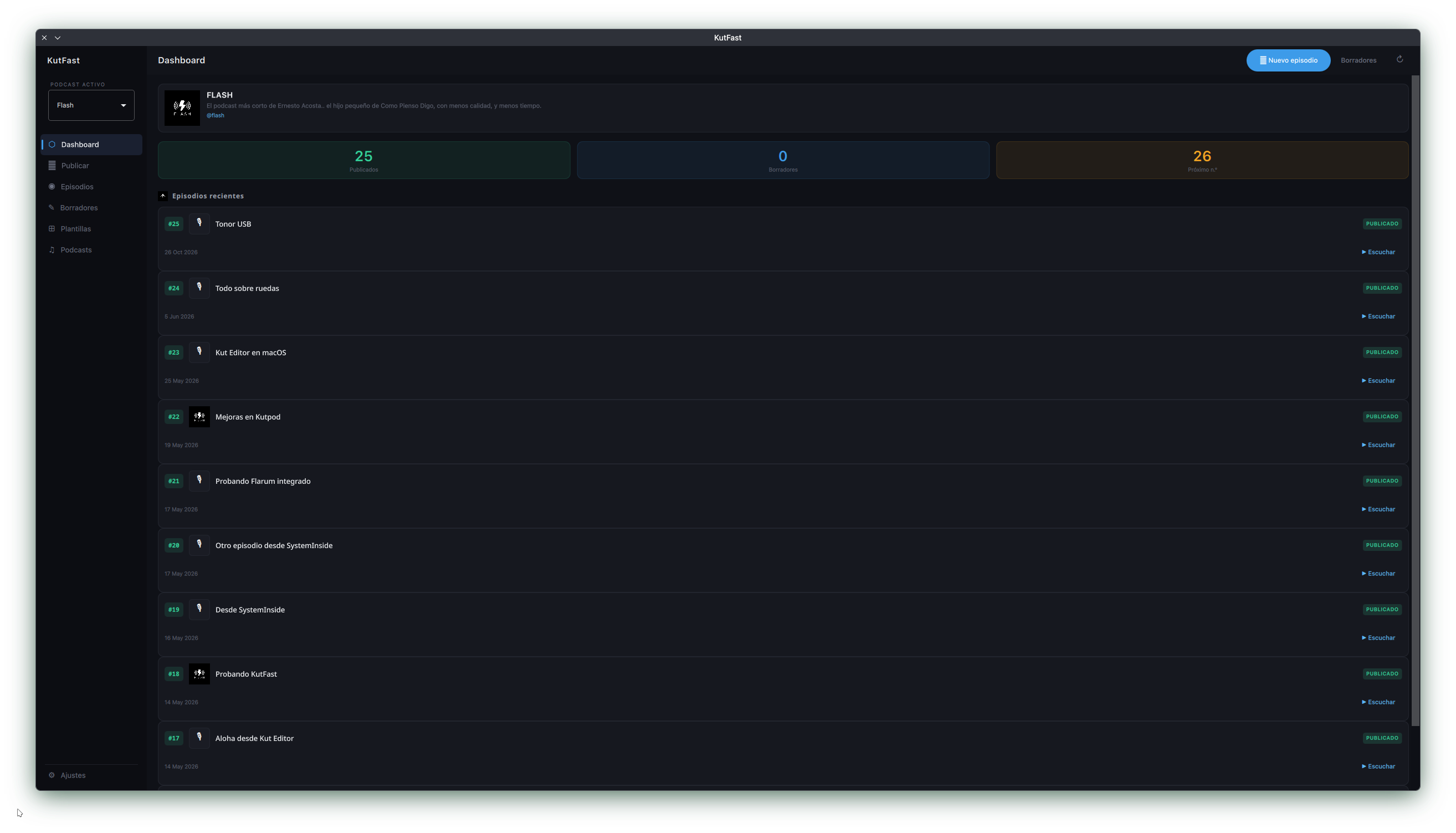The image size is (1456, 833).
Task: Click Escuchar for episode #19 Desde SystemInside
Action: coord(1378,638)
